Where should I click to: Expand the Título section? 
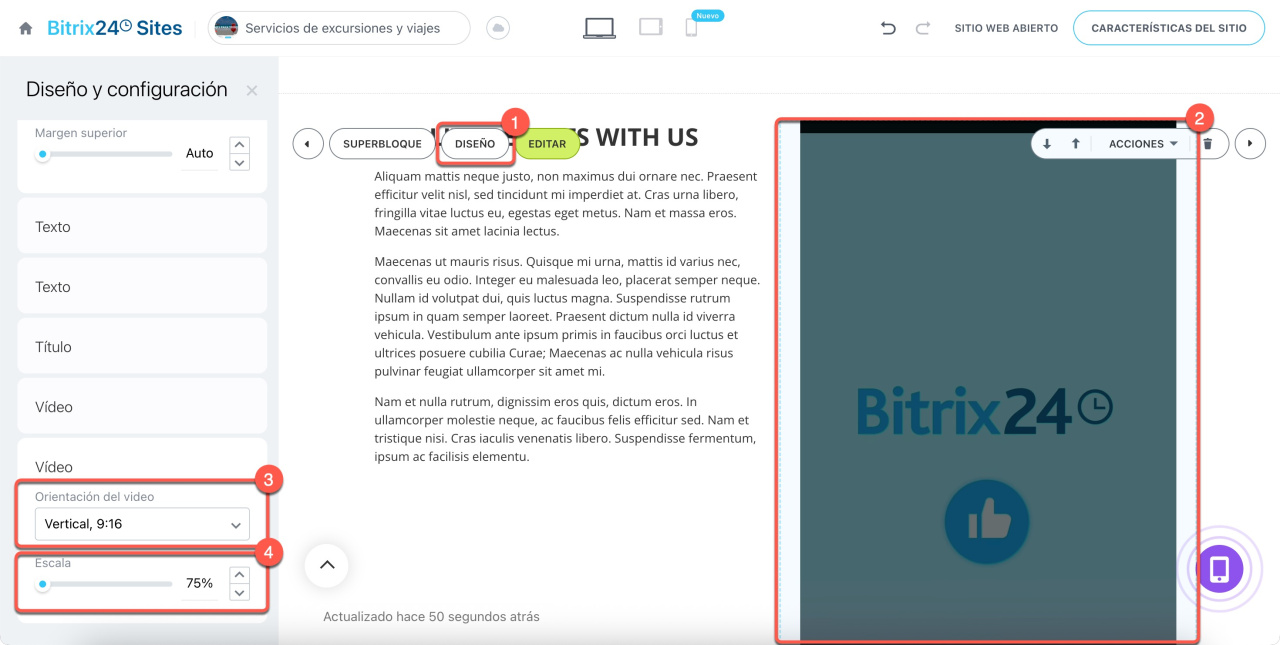click(142, 347)
